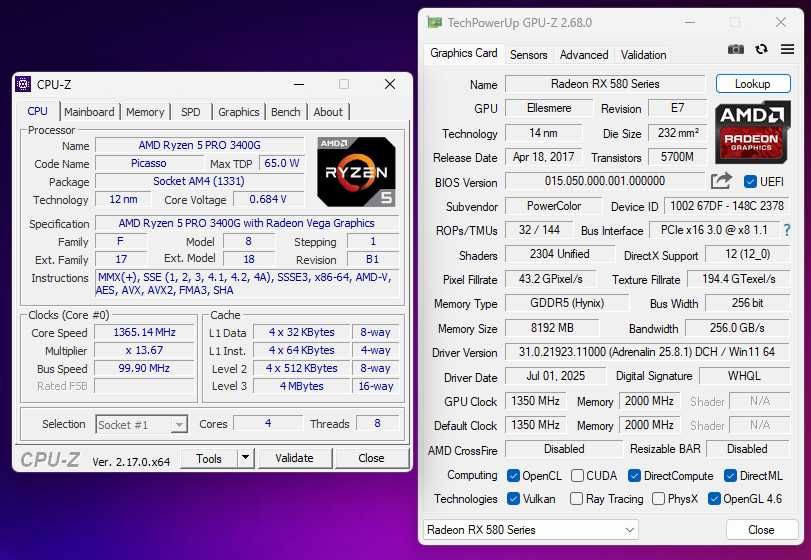Click the Package value Socket AM4 (1331)
The height and width of the screenshot is (560, 811).
click(x=199, y=181)
